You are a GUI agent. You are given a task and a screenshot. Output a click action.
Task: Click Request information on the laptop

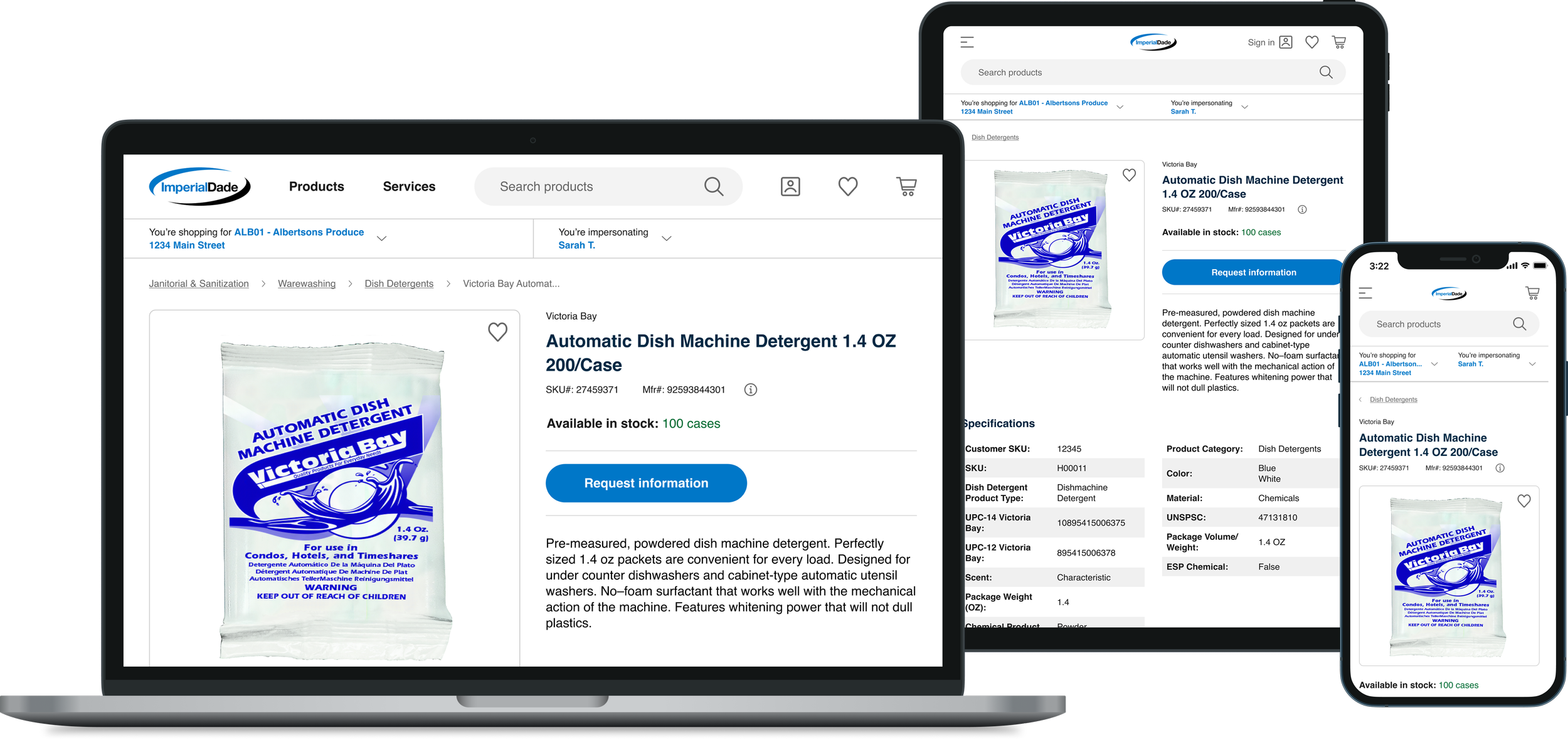tap(646, 483)
